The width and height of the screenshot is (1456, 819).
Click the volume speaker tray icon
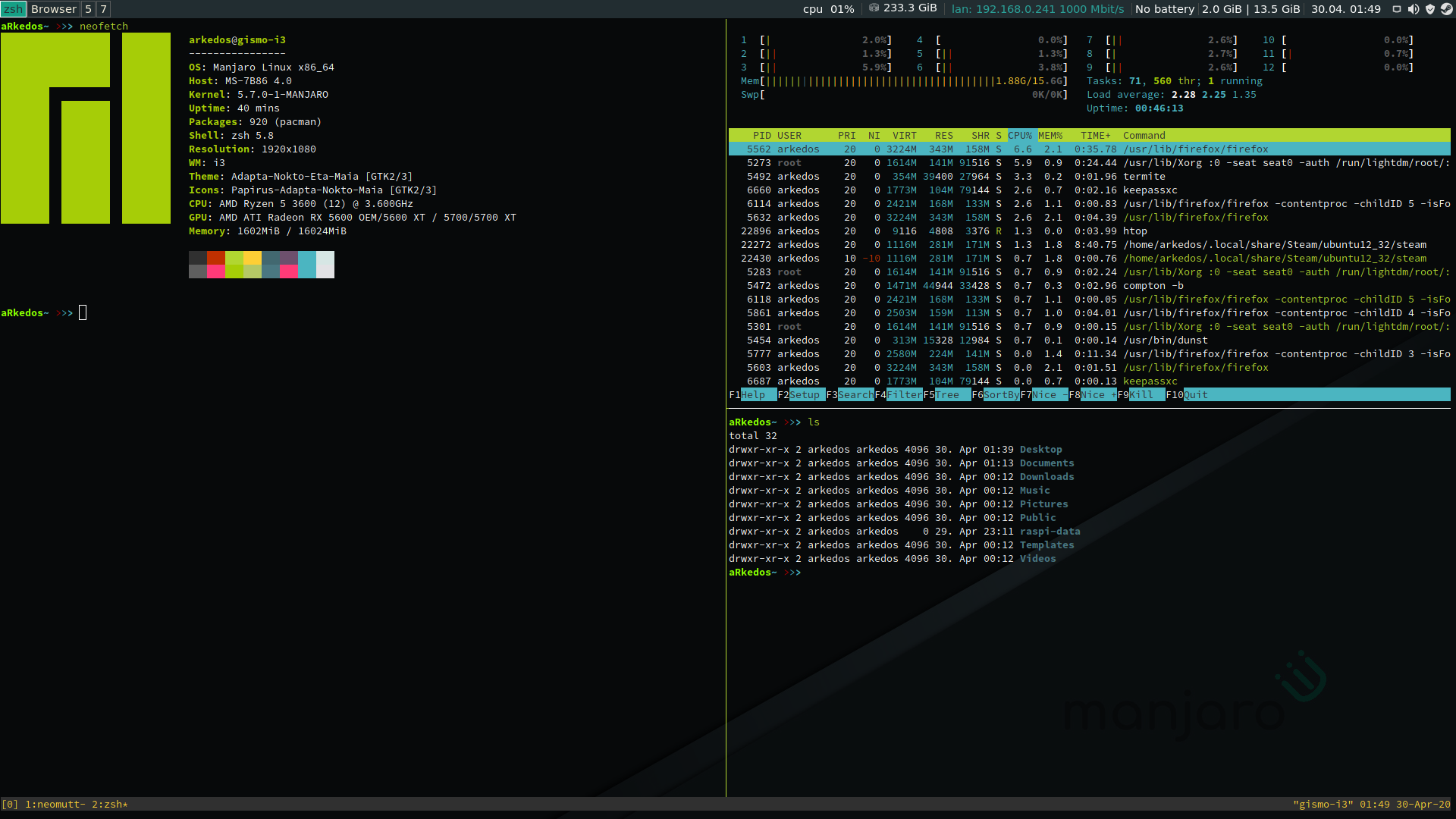[1414, 9]
